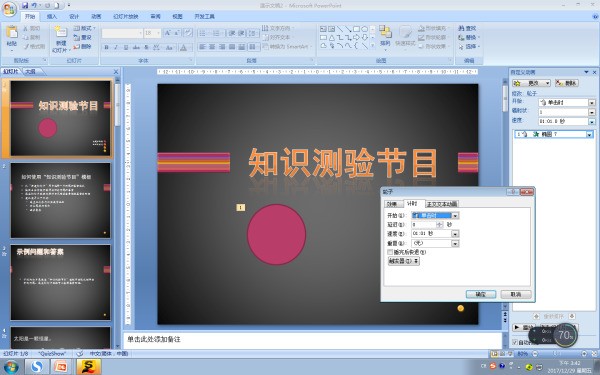Expand the Start (开始) dropdown in dialog

tap(455, 216)
